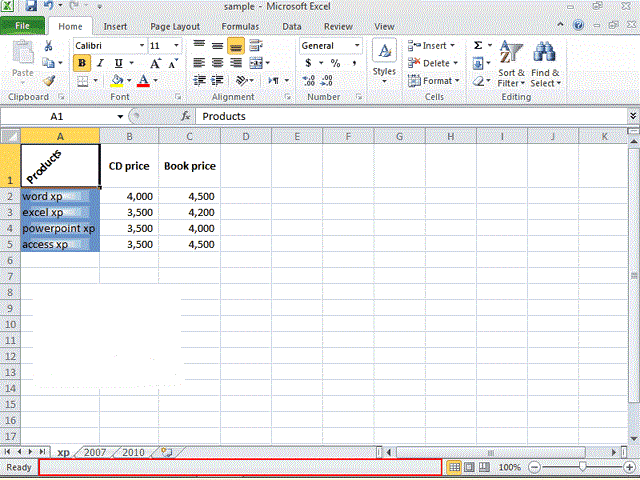Image resolution: width=640 pixels, height=480 pixels.
Task: Toggle Bottom Align button
Action: pyautogui.click(x=236, y=45)
